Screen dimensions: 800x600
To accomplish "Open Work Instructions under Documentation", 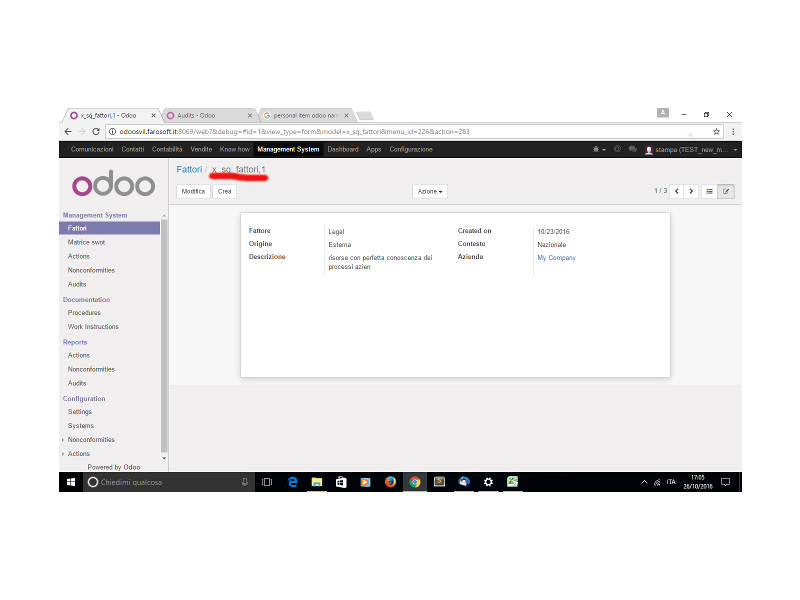I will coord(93,327).
